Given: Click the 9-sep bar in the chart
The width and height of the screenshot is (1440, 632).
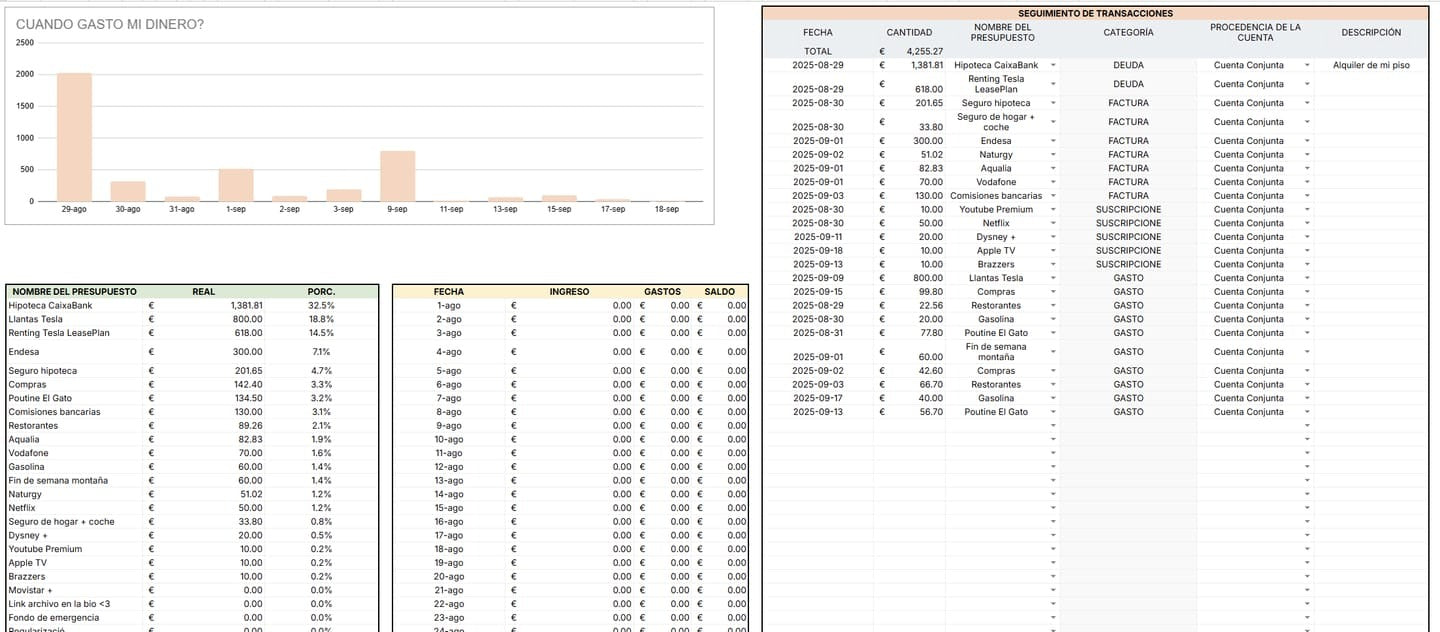Looking at the screenshot, I should (397, 176).
